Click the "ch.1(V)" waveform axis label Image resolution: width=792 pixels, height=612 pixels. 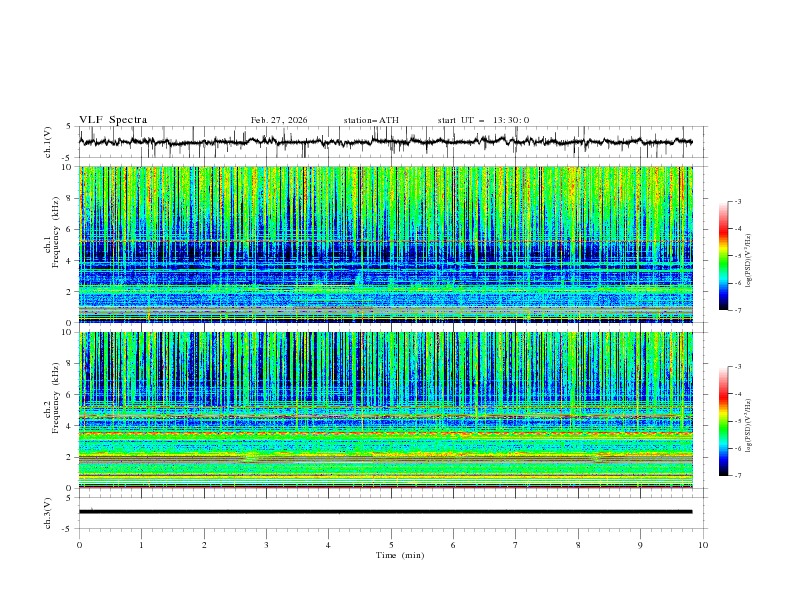coord(48,142)
